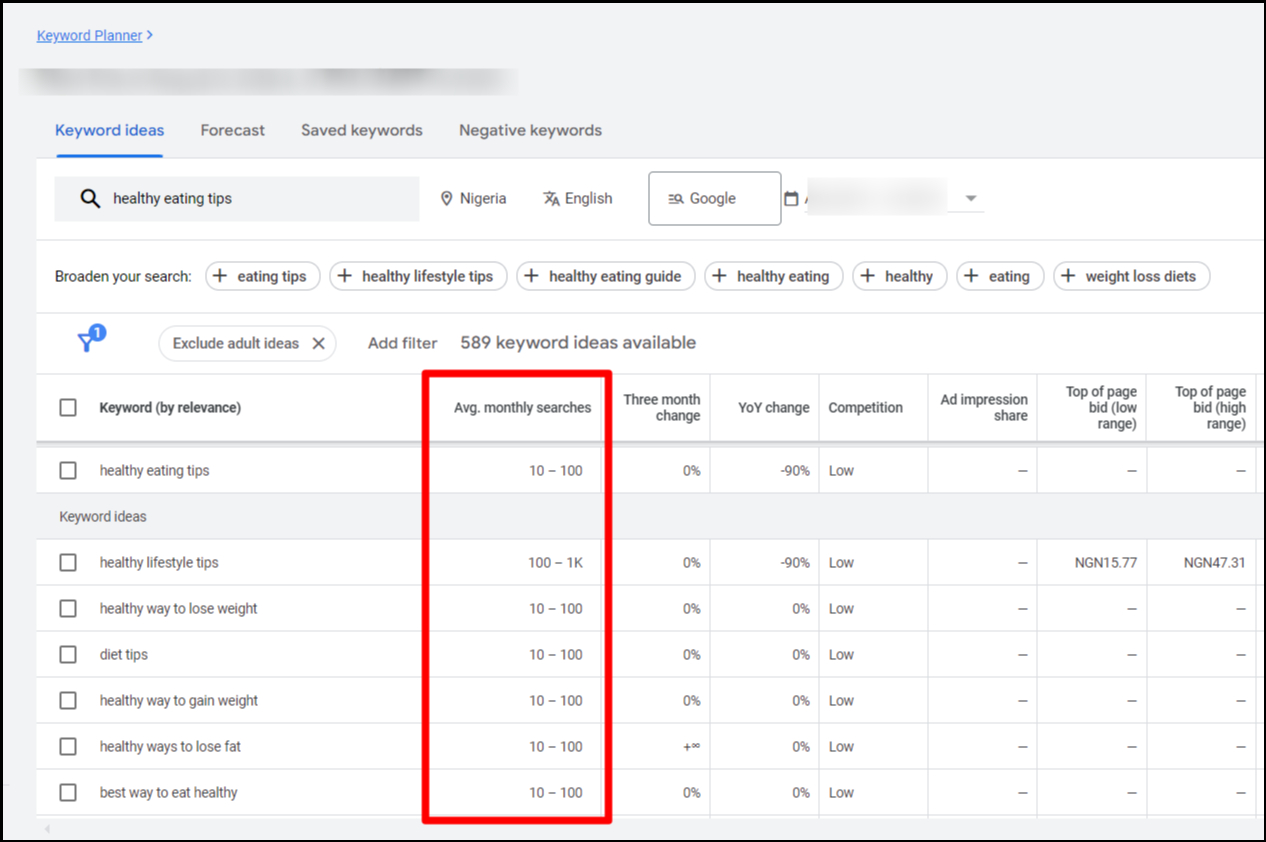
Task: Click the +∞ three month change value
Action: pyautogui.click(x=691, y=746)
